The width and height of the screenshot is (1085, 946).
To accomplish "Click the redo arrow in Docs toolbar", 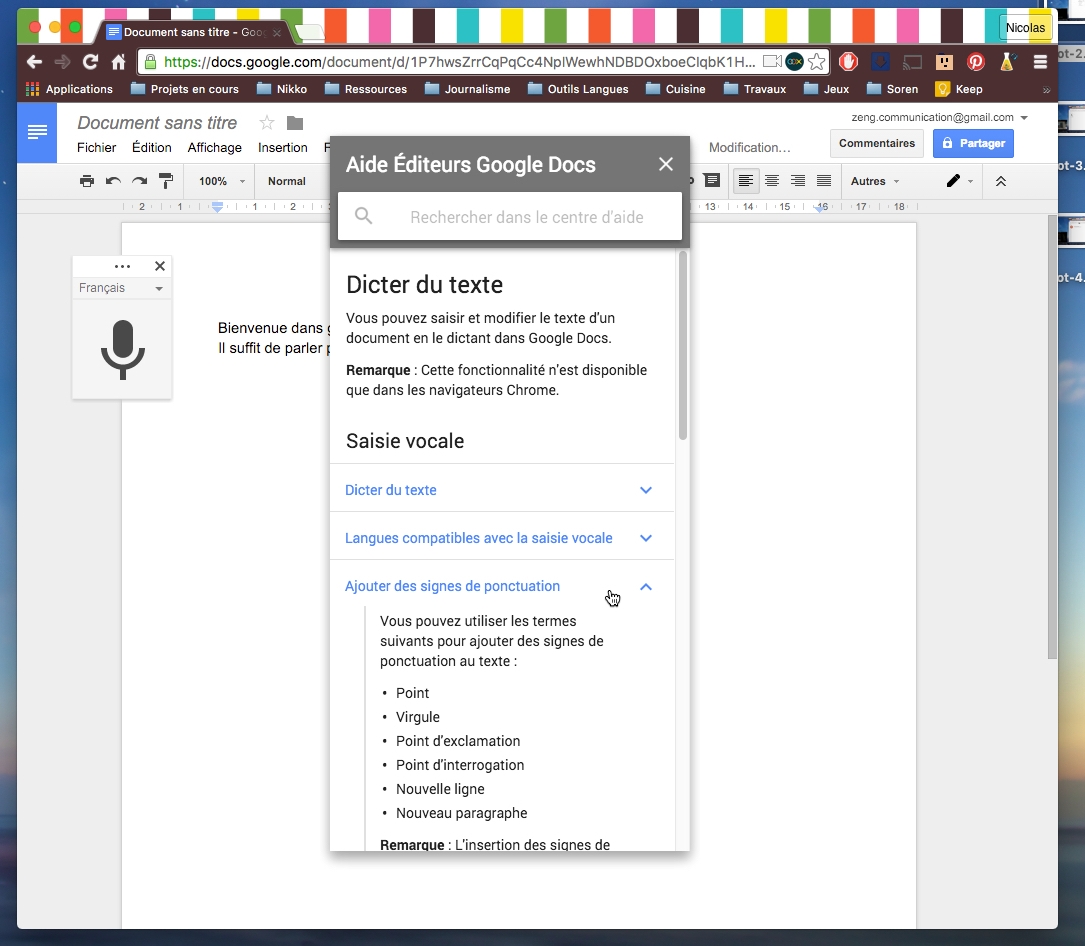I will click(x=139, y=181).
